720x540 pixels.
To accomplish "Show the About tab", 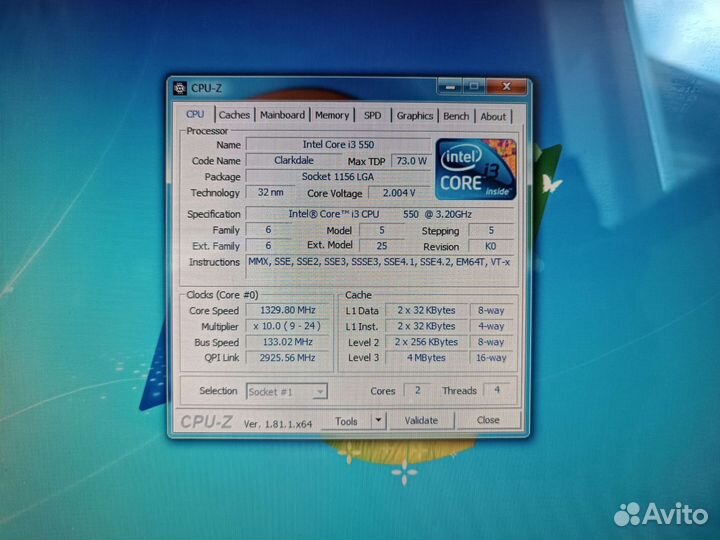I will (493, 117).
